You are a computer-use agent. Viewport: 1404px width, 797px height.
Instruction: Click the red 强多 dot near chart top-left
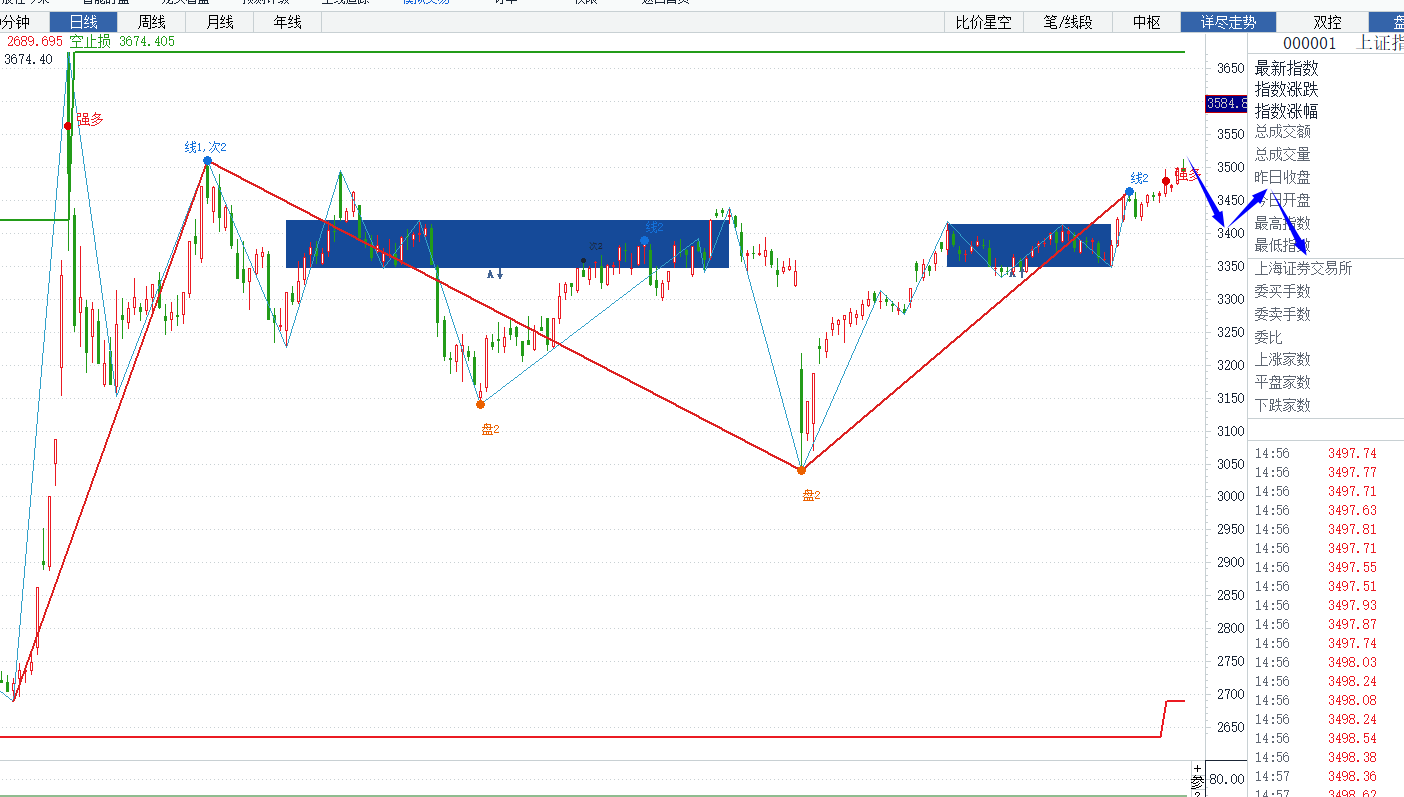(x=68, y=125)
